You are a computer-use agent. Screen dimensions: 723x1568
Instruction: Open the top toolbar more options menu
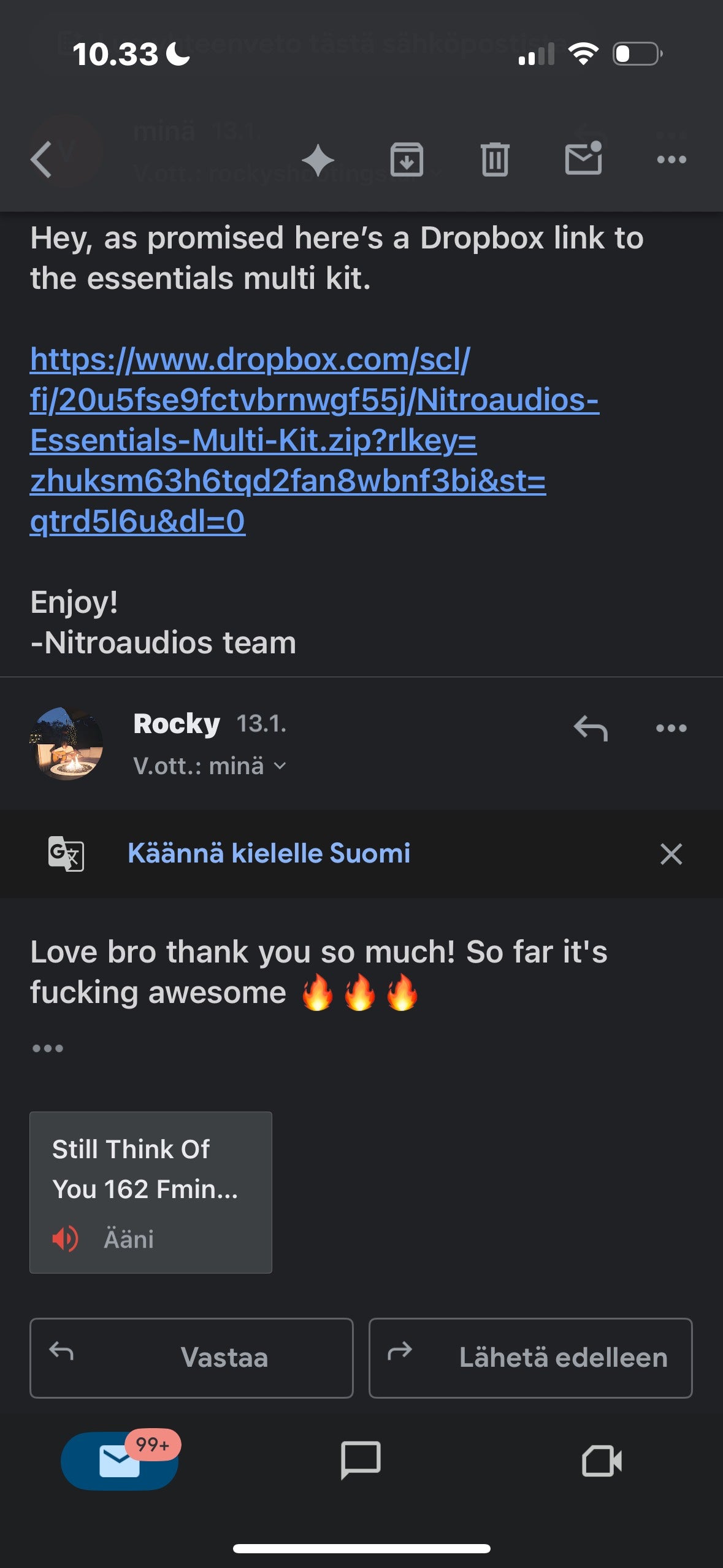click(671, 159)
